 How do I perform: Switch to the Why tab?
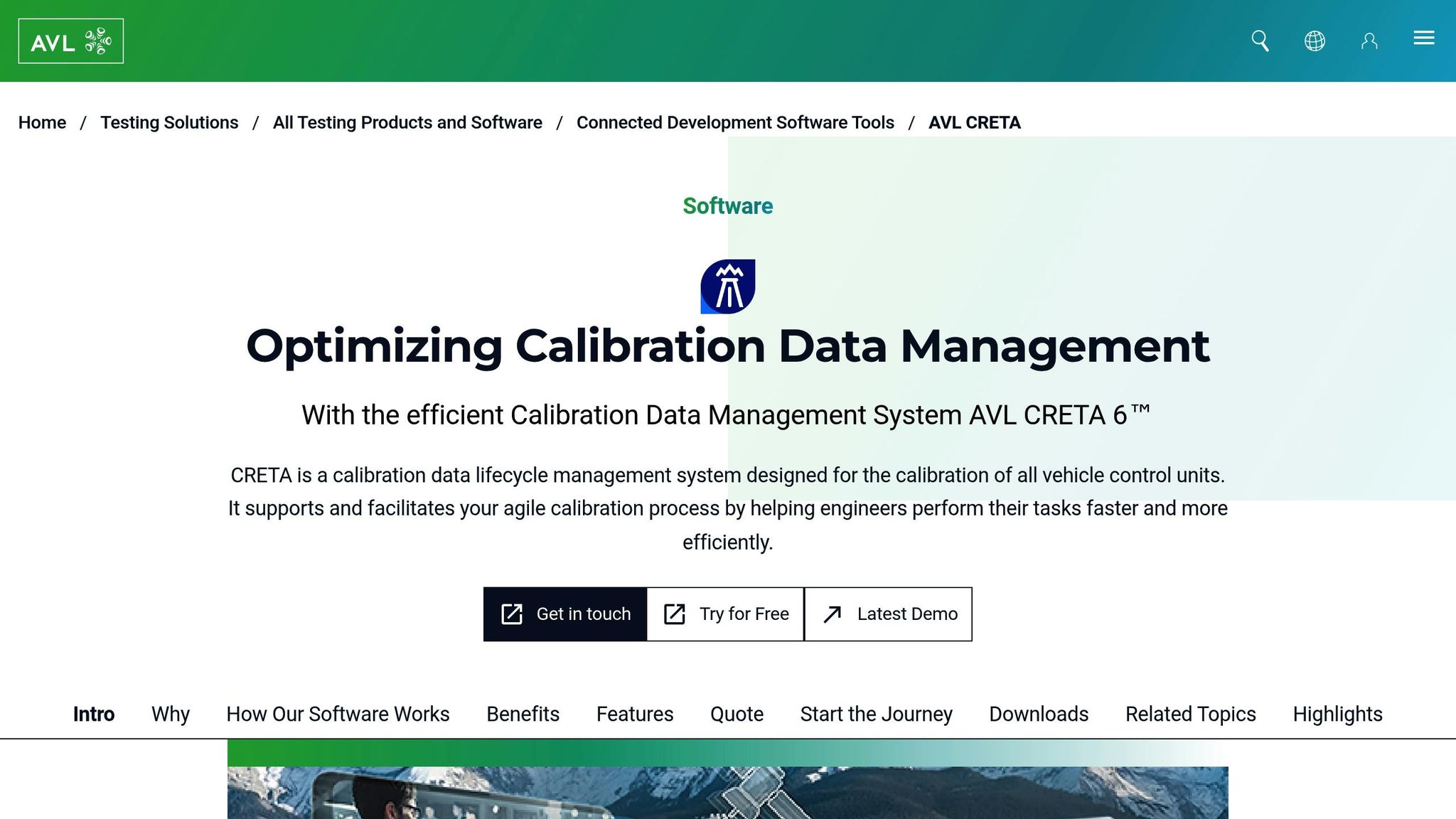tap(171, 714)
